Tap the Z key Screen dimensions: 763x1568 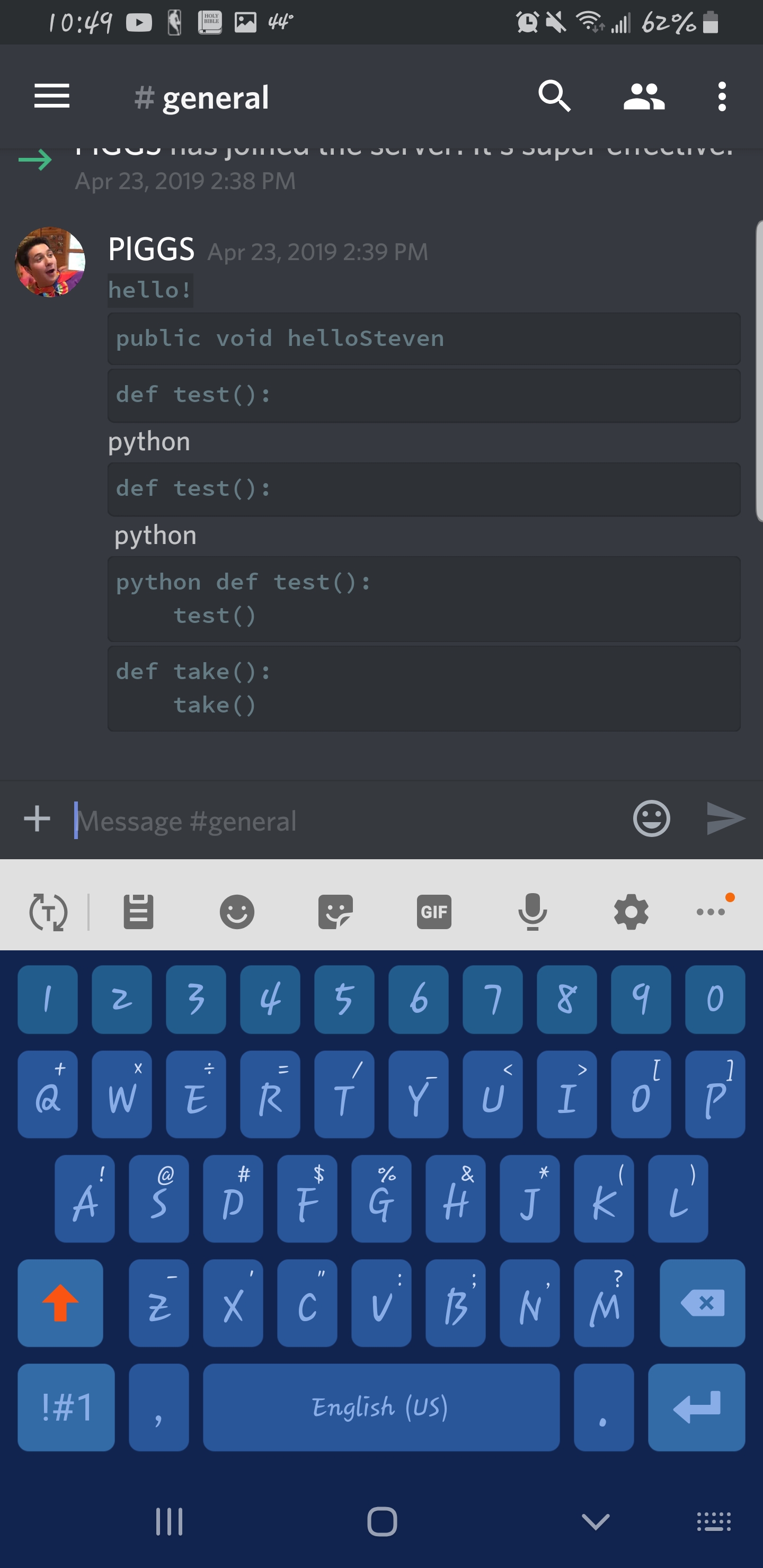tap(159, 1303)
